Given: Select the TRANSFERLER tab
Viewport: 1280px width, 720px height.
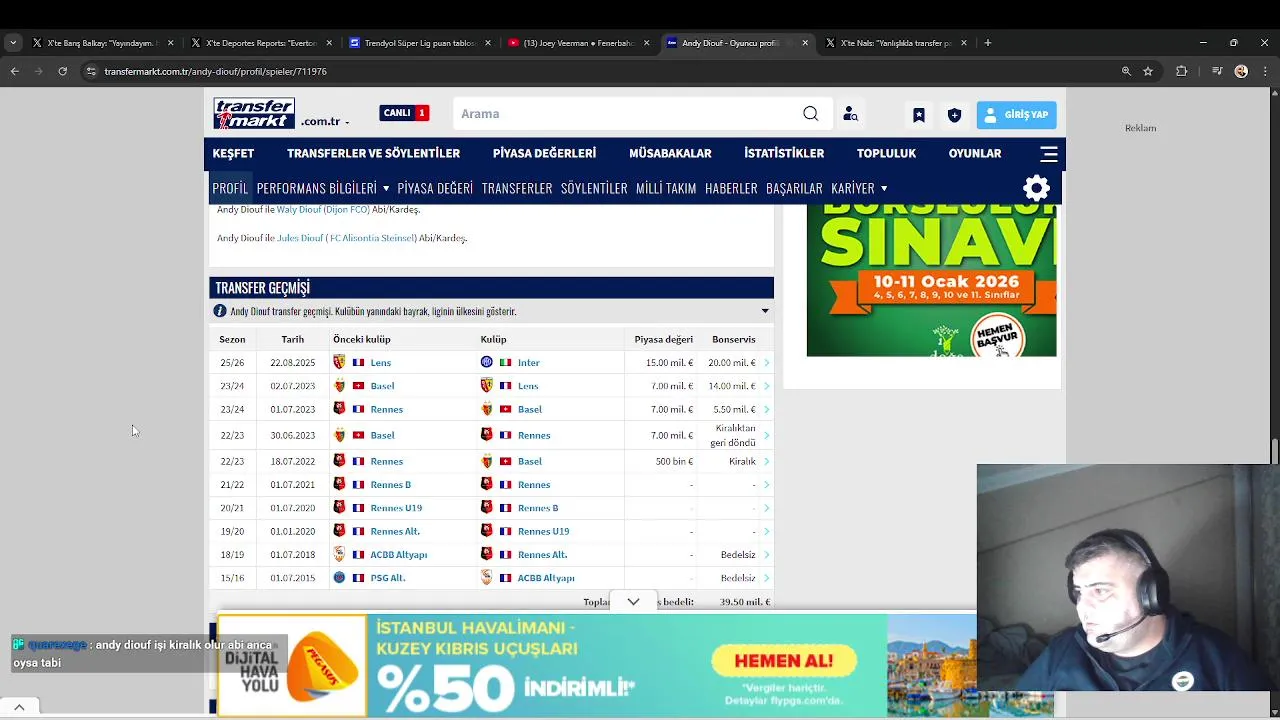Looking at the screenshot, I should coord(517,188).
